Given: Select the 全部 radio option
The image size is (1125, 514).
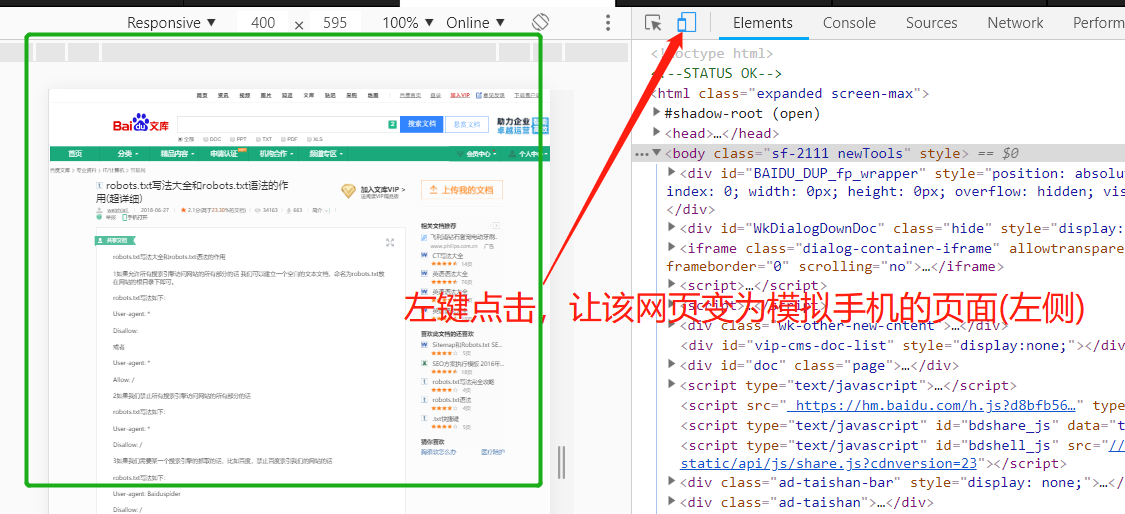Looking at the screenshot, I should pyautogui.click(x=180, y=139).
